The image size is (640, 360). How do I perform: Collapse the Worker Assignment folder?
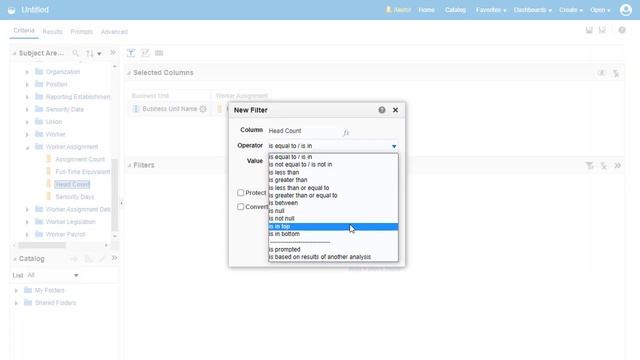click(x=27, y=147)
